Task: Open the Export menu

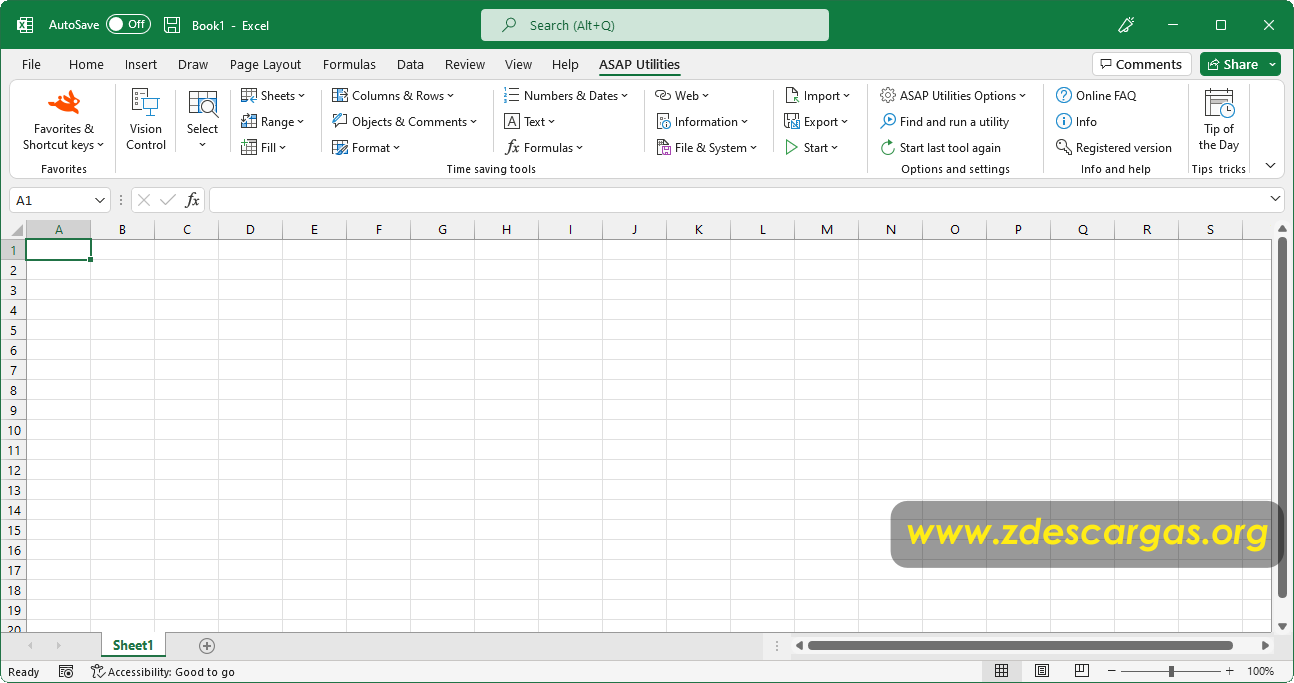Action: 816,122
